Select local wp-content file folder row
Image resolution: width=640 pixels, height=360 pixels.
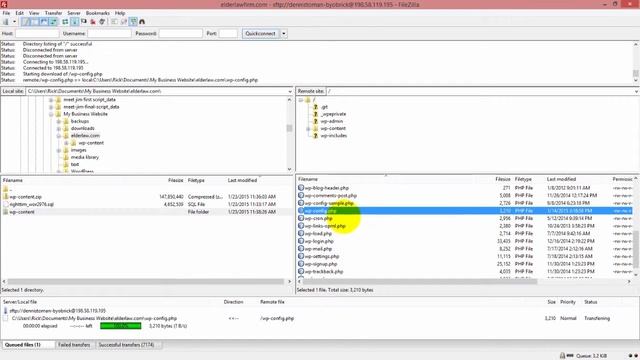(x=146, y=212)
